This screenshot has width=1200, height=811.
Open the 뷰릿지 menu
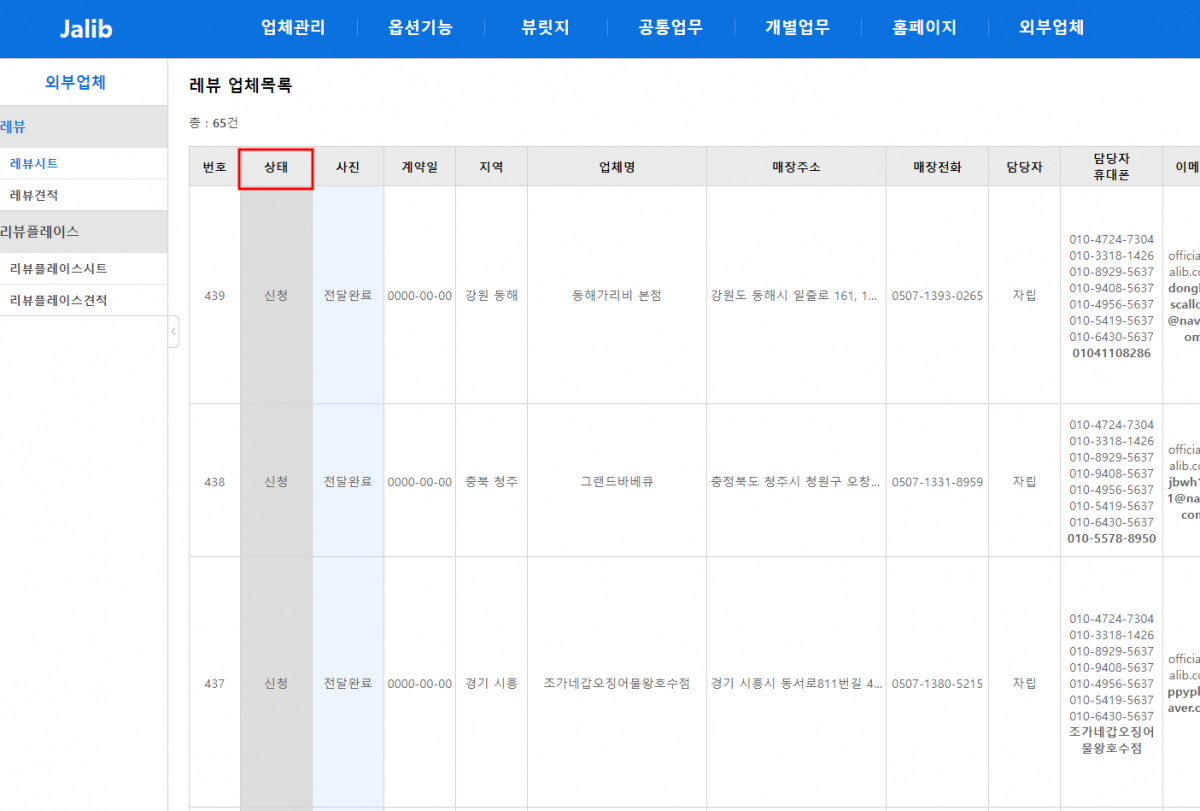(x=545, y=28)
